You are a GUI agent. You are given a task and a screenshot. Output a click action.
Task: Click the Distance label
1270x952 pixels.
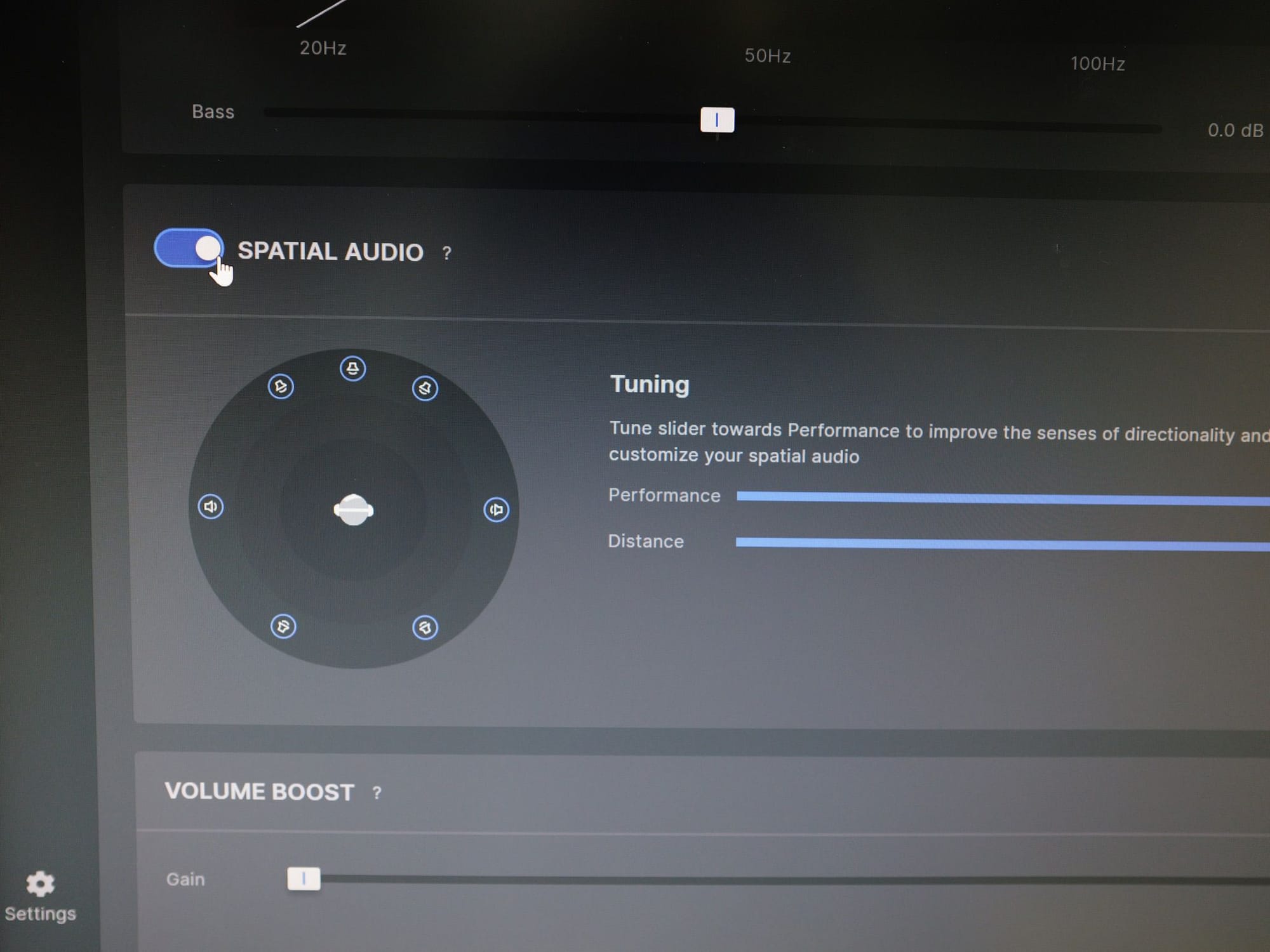pos(646,541)
